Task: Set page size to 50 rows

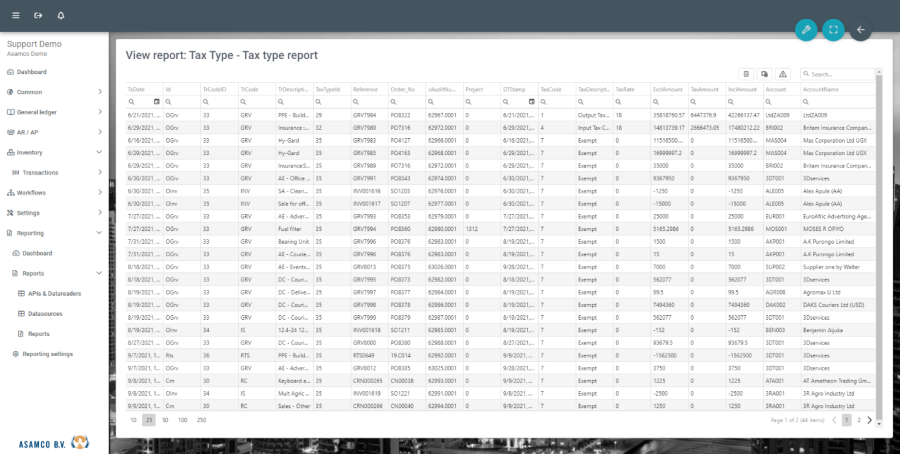Action: pos(165,420)
